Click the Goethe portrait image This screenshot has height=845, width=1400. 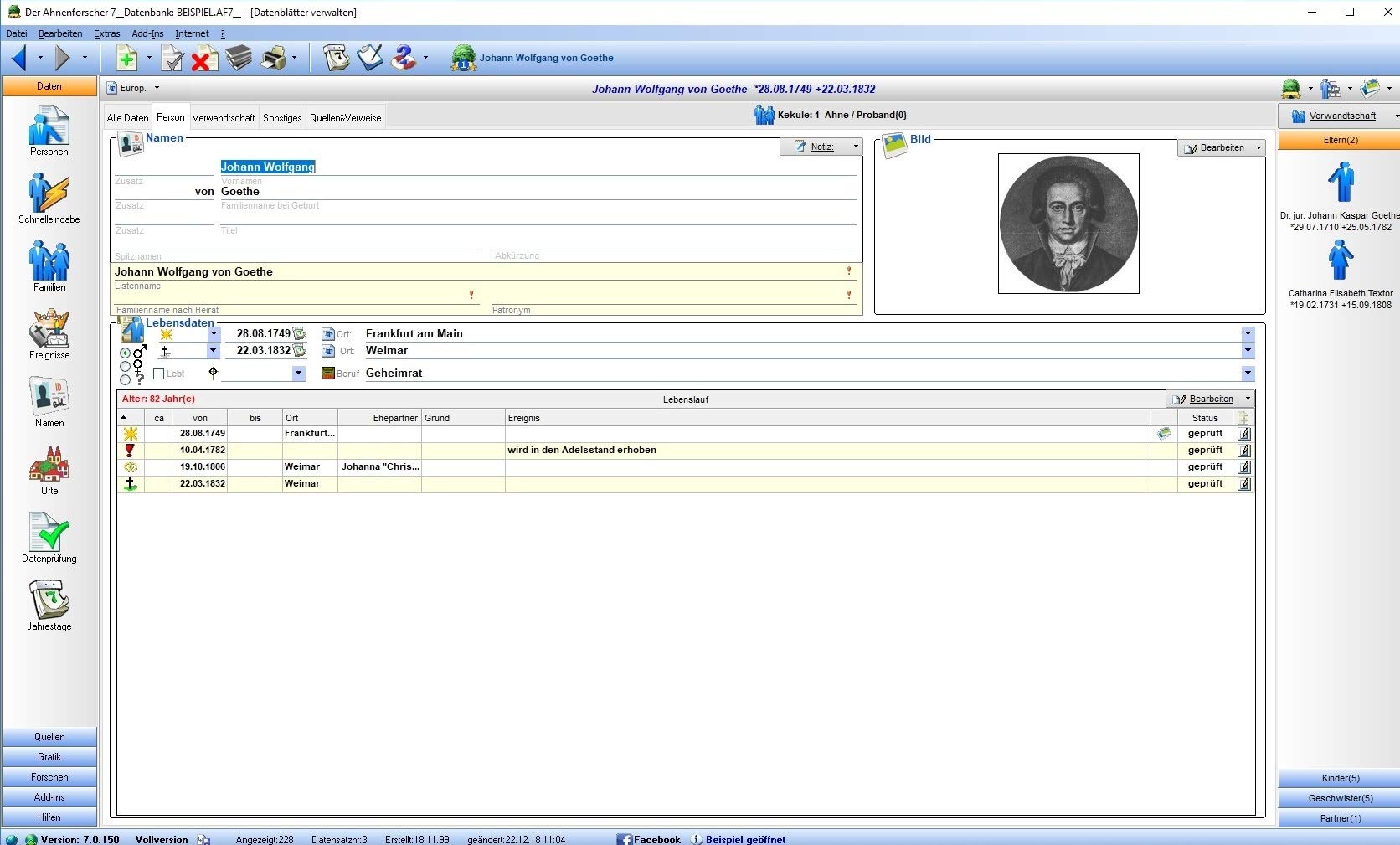click(1068, 224)
